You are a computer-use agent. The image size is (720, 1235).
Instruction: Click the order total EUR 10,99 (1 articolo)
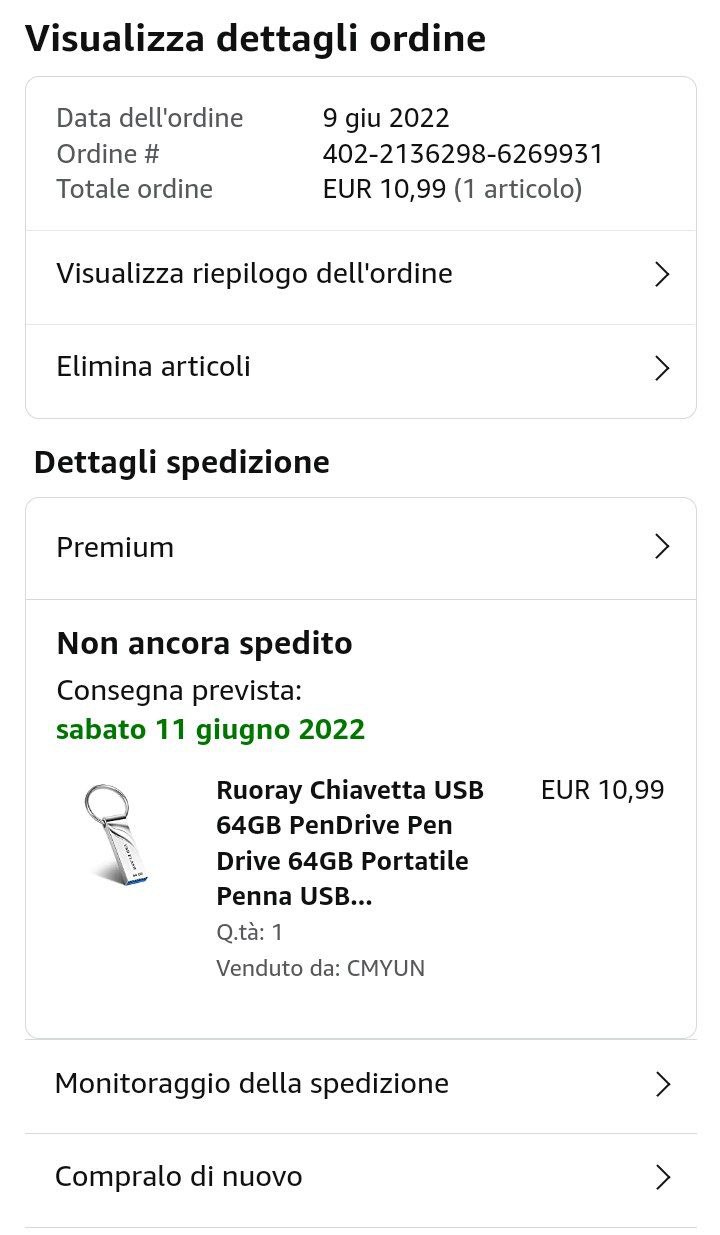tap(452, 189)
